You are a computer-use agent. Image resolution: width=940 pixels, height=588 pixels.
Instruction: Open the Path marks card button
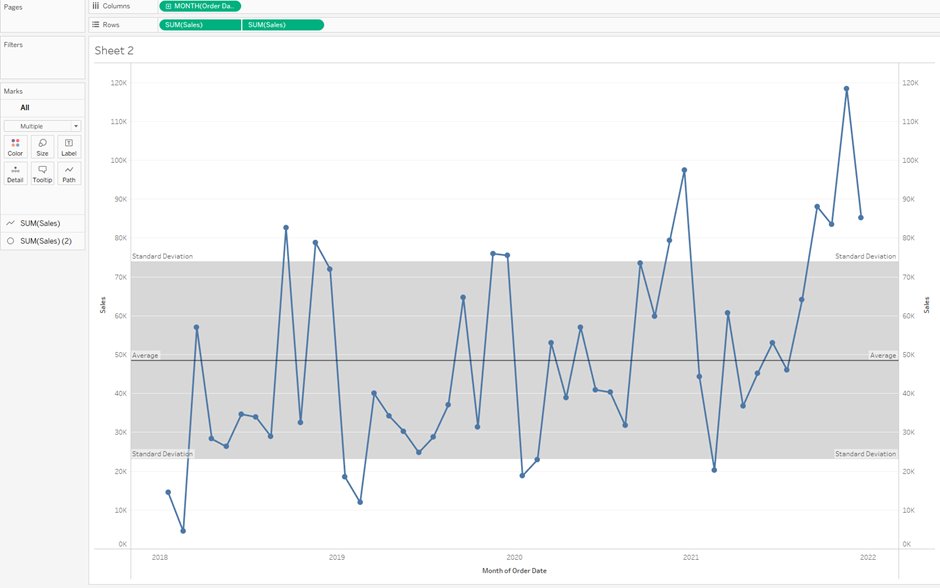click(x=69, y=173)
